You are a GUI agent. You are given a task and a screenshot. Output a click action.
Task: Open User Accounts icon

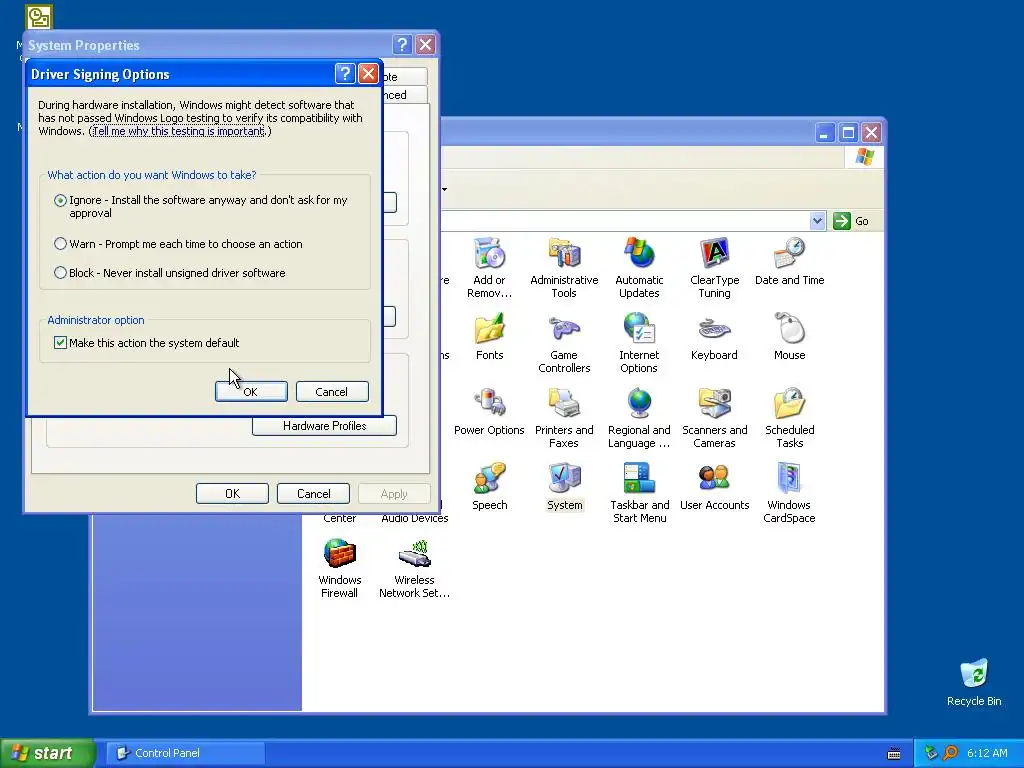coord(714,479)
